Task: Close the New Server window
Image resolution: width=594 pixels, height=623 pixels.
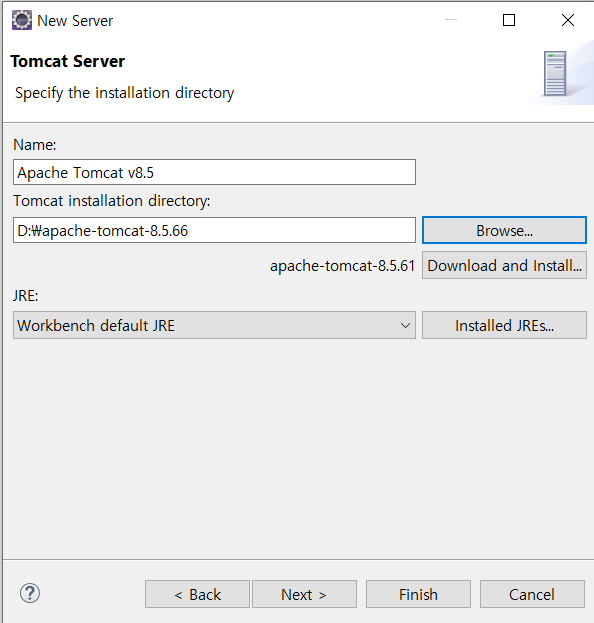Action: 568,20
